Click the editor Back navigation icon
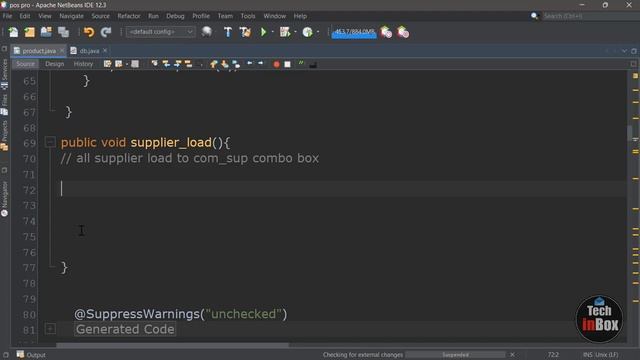The image size is (640, 360). (x=118, y=64)
